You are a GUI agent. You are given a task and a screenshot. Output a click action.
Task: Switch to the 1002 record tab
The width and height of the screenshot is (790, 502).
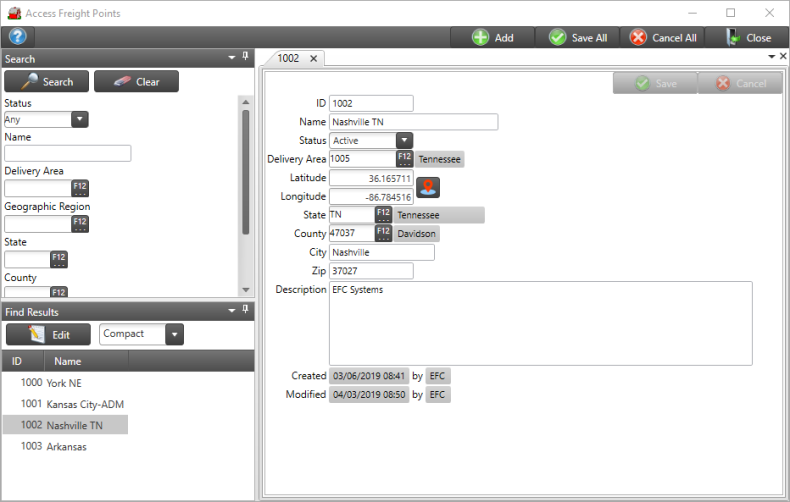coord(288,59)
